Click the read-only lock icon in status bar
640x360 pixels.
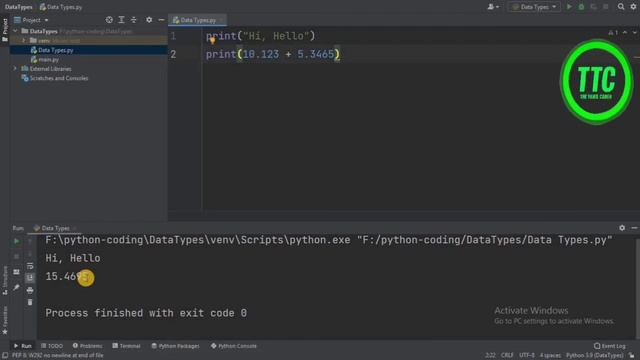coord(632,356)
